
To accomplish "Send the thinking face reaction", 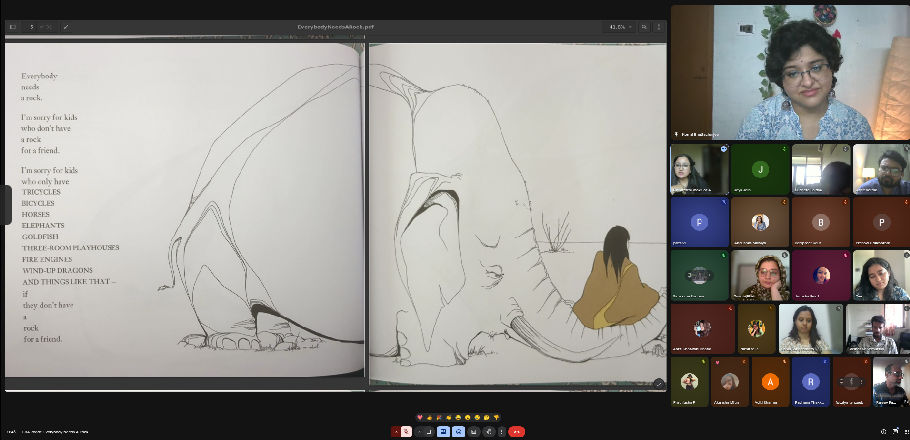I will [x=486, y=417].
